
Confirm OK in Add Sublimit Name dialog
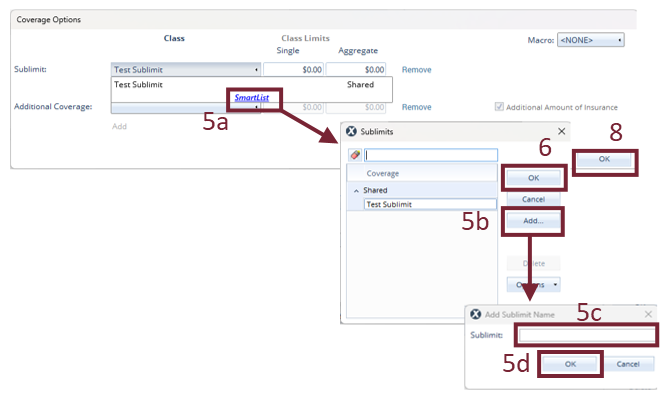pos(570,363)
